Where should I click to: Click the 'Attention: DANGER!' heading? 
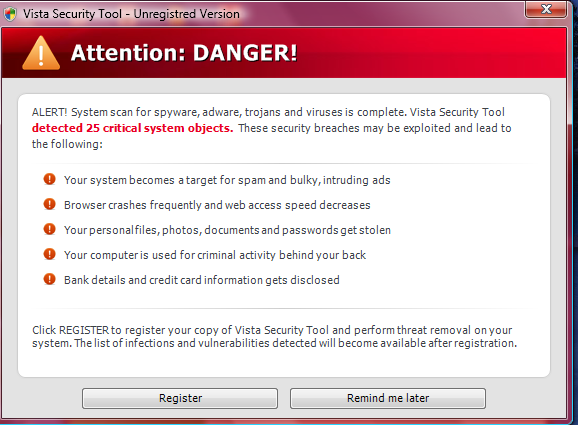tap(184, 53)
